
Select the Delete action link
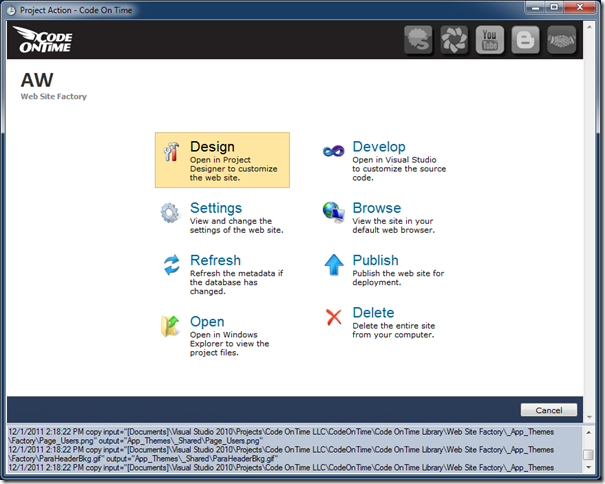373,313
